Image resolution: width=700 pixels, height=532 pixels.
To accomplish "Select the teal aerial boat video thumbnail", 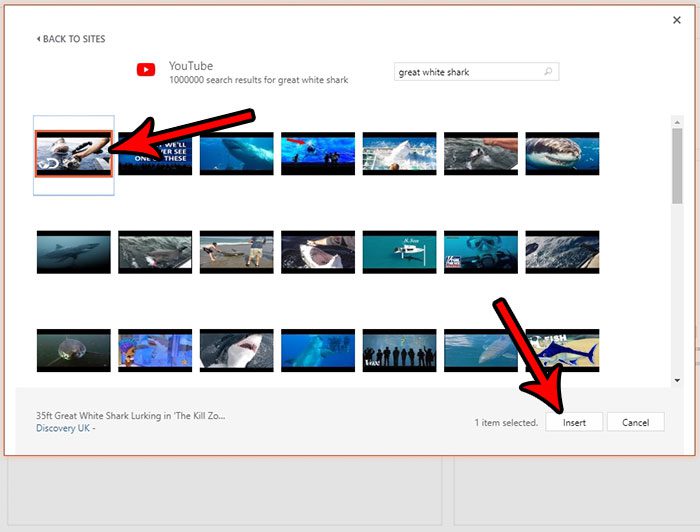I will [x=399, y=251].
